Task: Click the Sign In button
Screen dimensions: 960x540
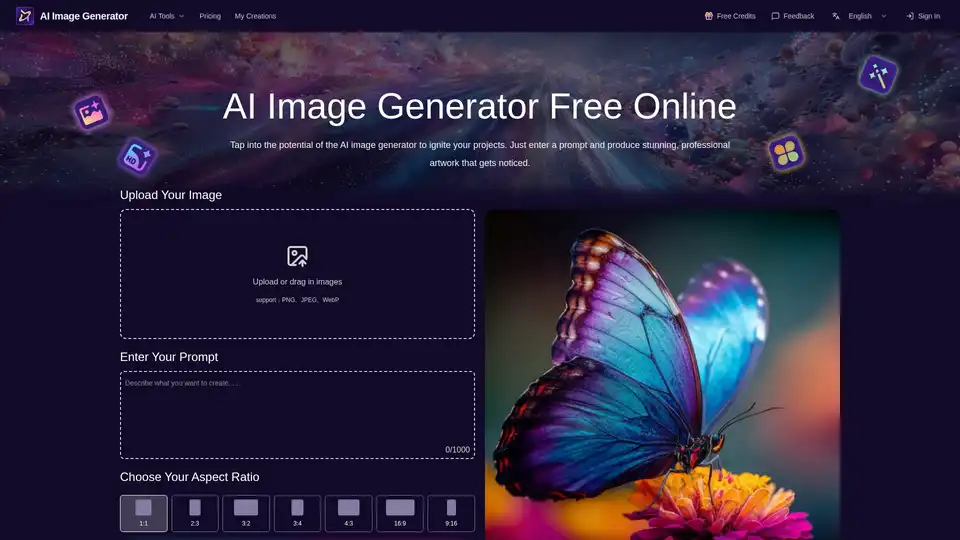Action: point(923,16)
